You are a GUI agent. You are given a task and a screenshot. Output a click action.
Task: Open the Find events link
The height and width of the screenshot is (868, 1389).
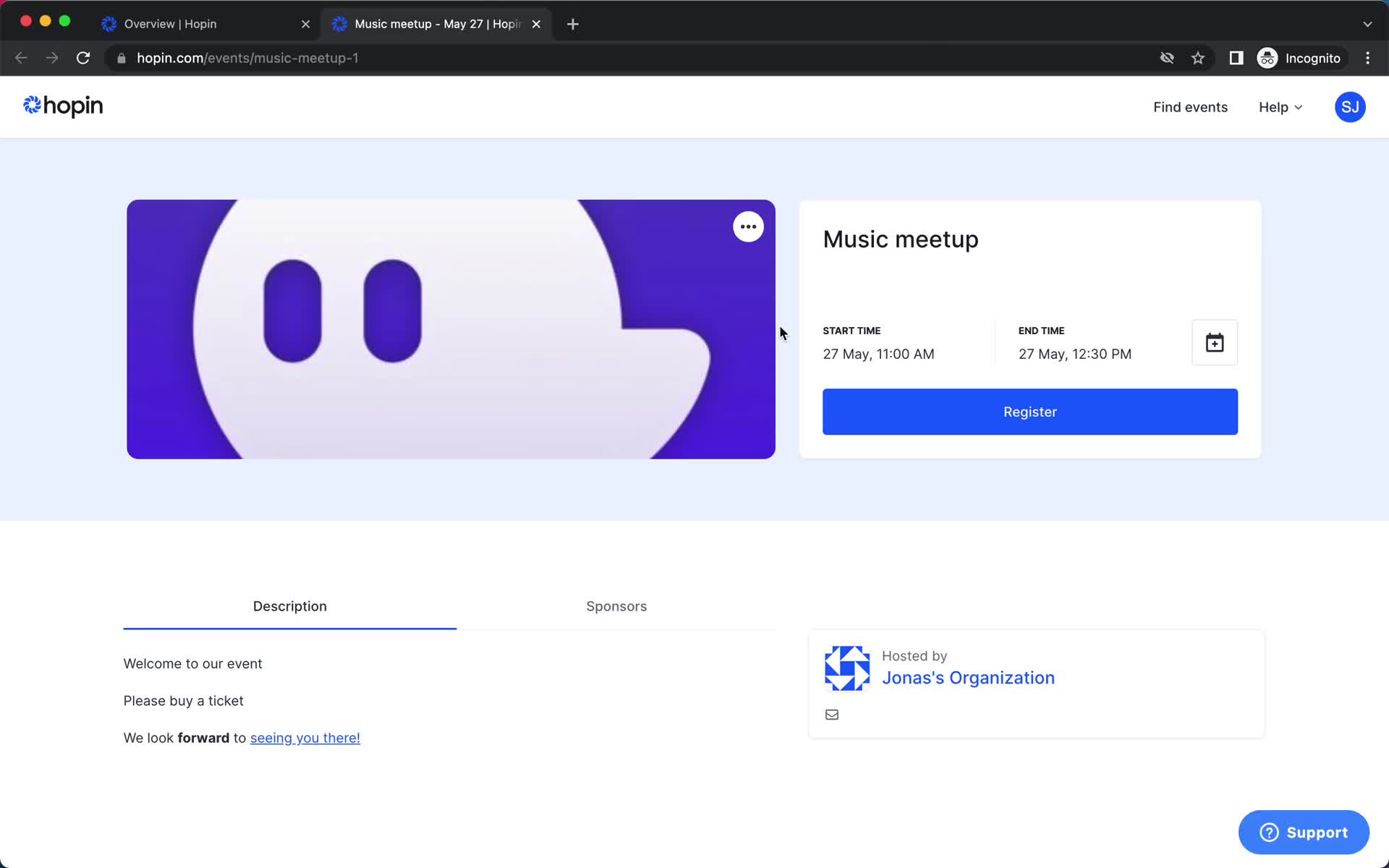pos(1190,107)
